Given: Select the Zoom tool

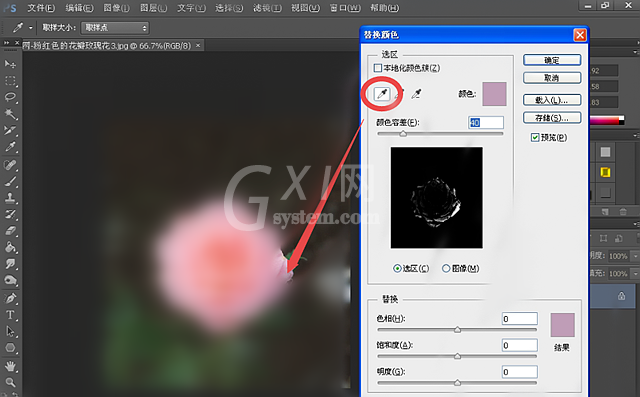Looking at the screenshot, I should click(10, 382).
